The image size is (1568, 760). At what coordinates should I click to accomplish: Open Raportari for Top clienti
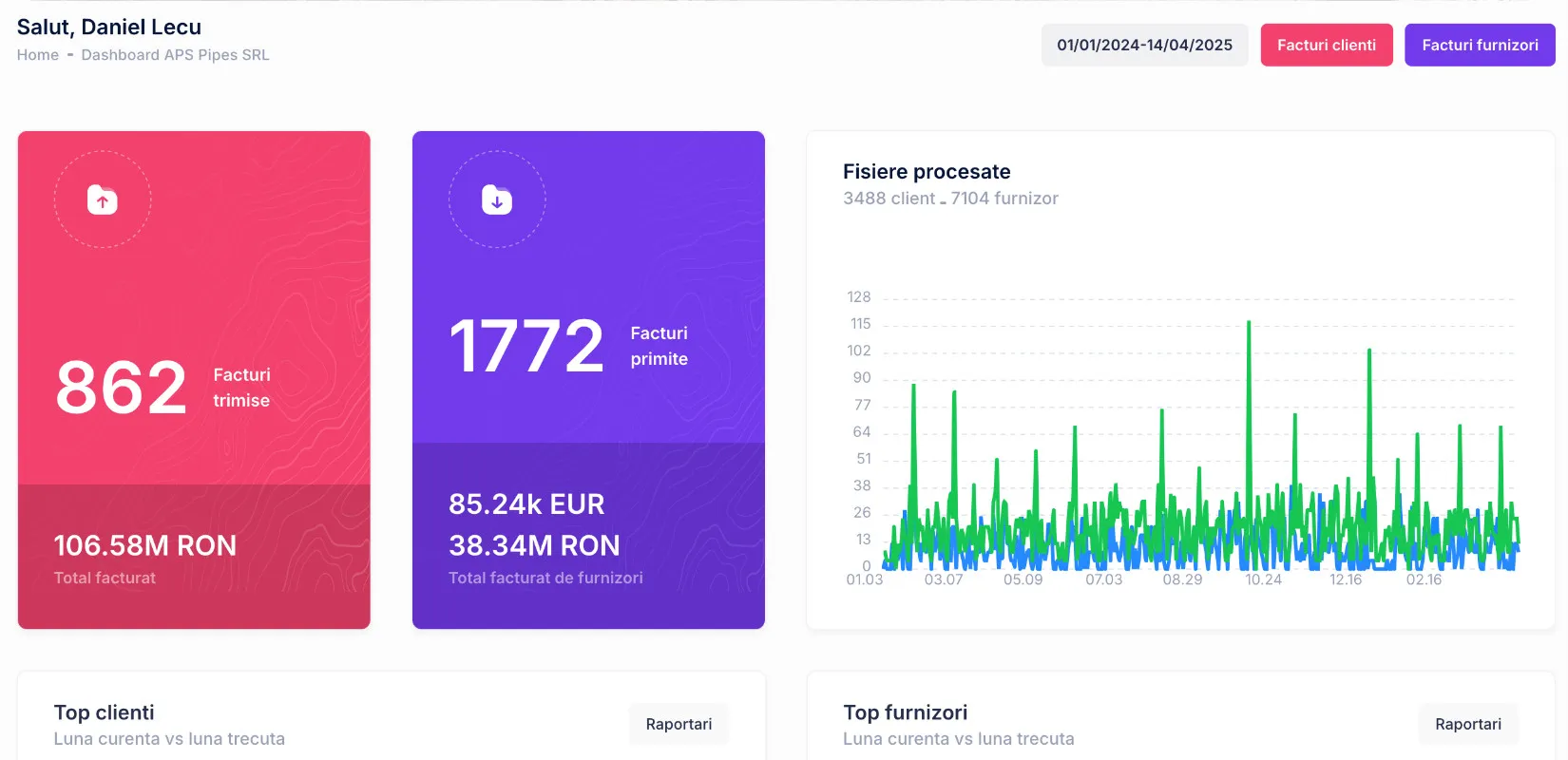[x=679, y=724]
